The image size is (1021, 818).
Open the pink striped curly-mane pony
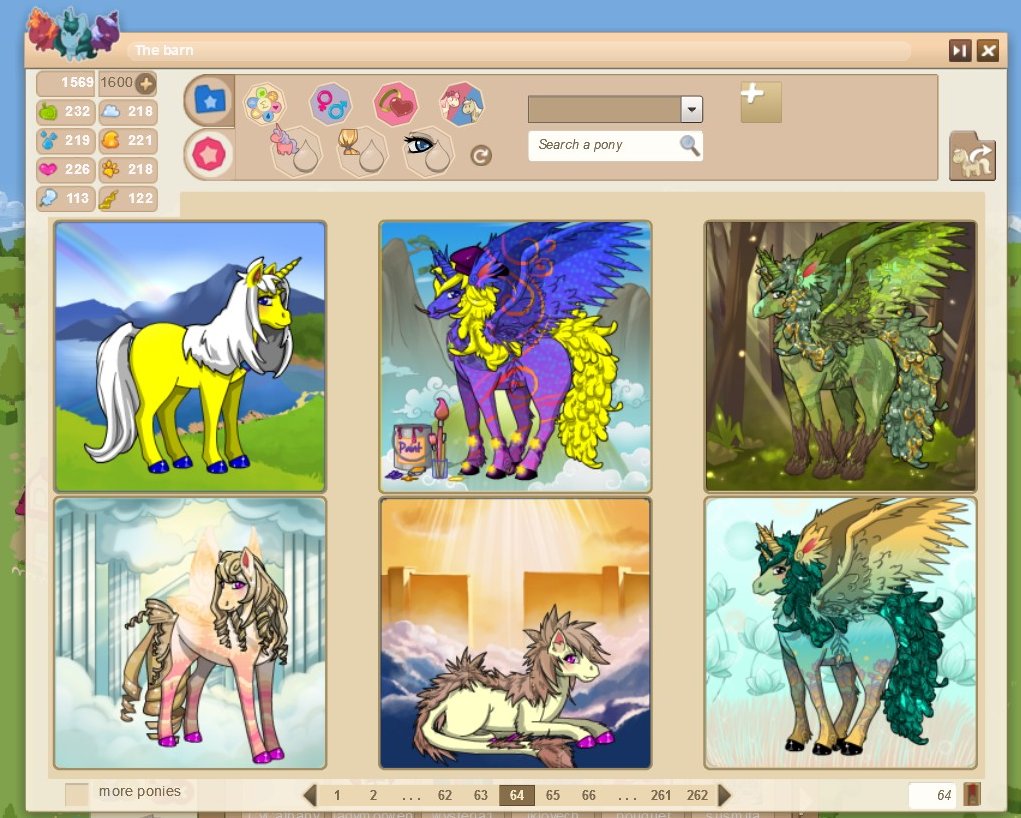point(190,633)
